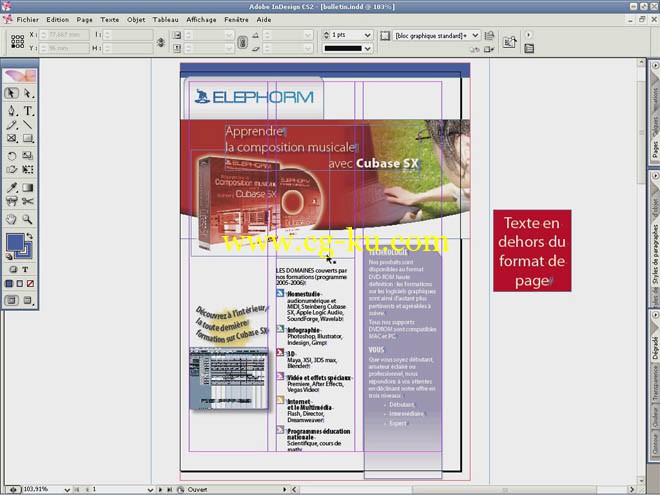660x495 pixels.
Task: Open the Objet menu
Action: (136, 20)
